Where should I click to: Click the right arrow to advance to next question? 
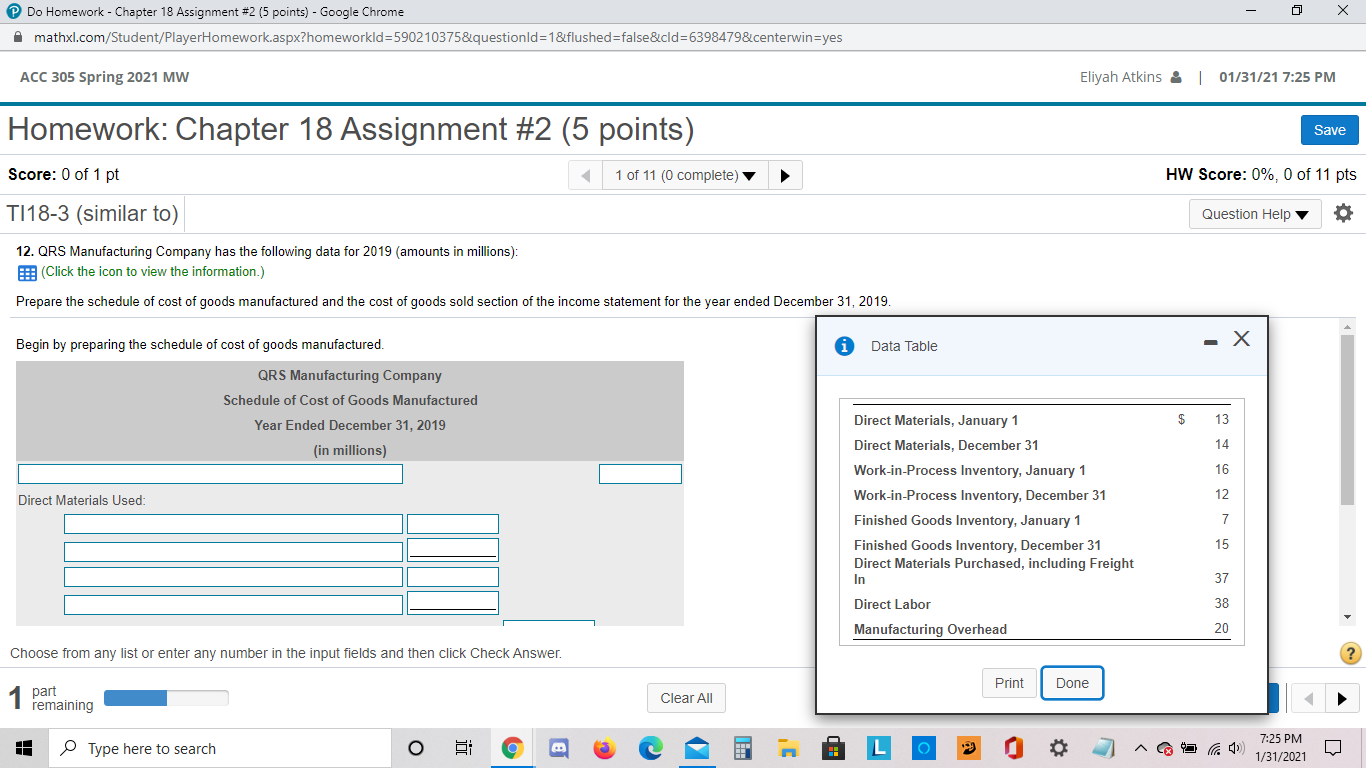click(785, 174)
